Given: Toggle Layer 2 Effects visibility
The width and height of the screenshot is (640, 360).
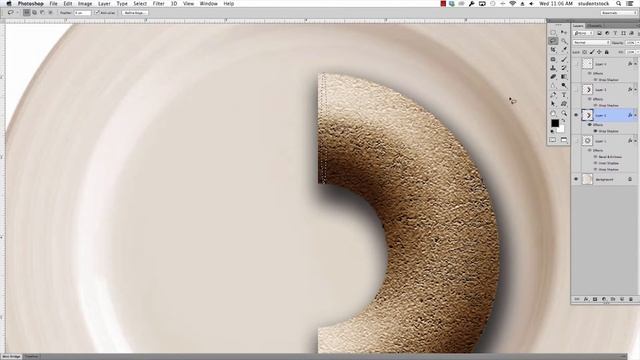Looking at the screenshot, I should tap(590, 124).
